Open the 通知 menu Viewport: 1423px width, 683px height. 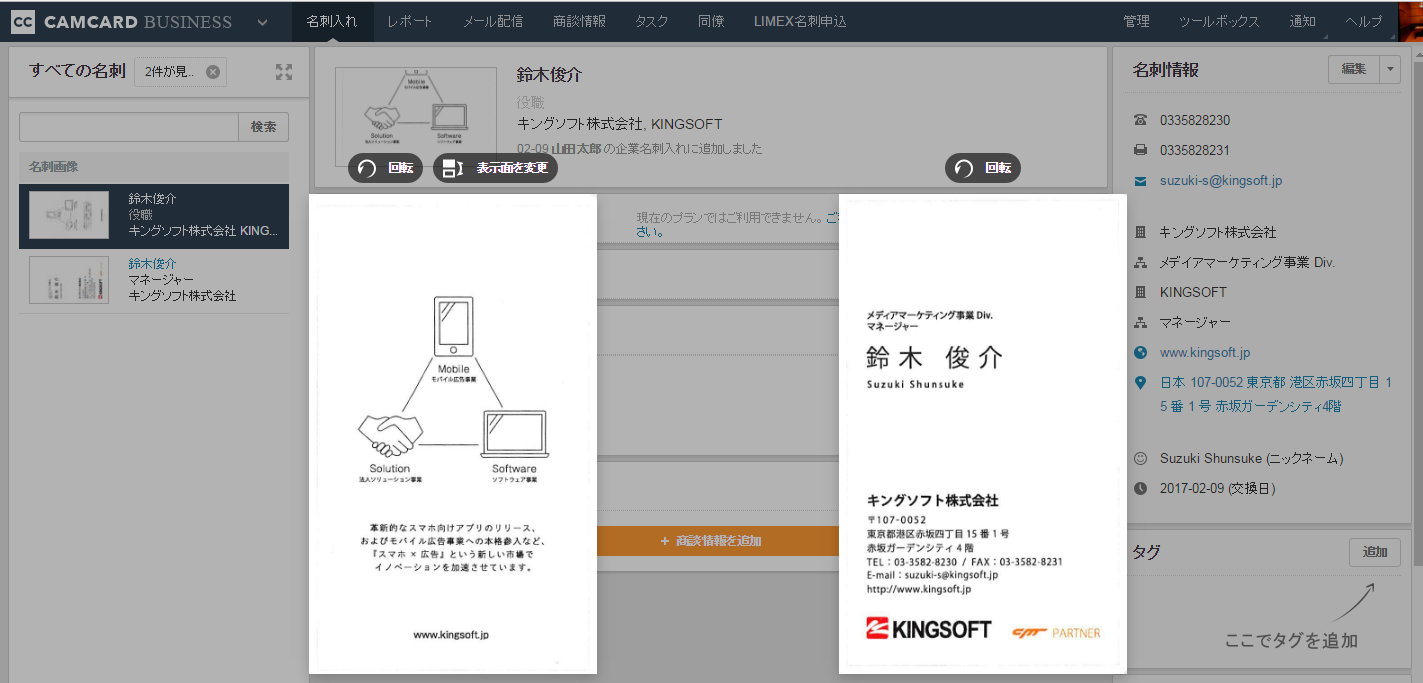pyautogui.click(x=1303, y=21)
